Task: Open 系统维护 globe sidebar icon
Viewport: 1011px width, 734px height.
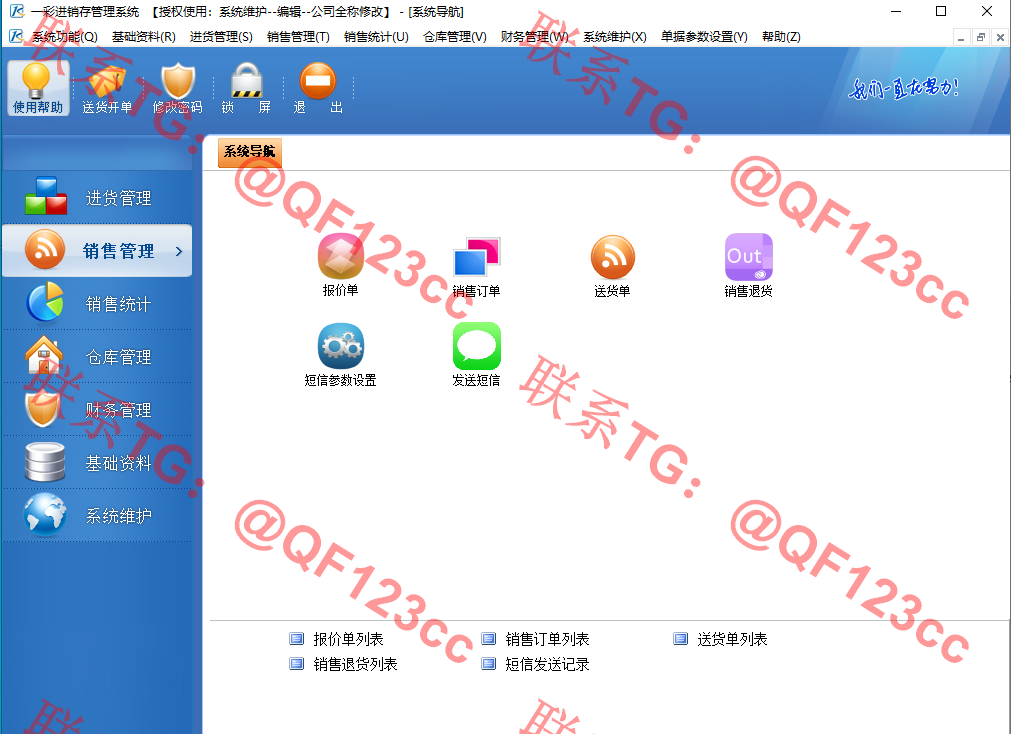Action: 44,515
